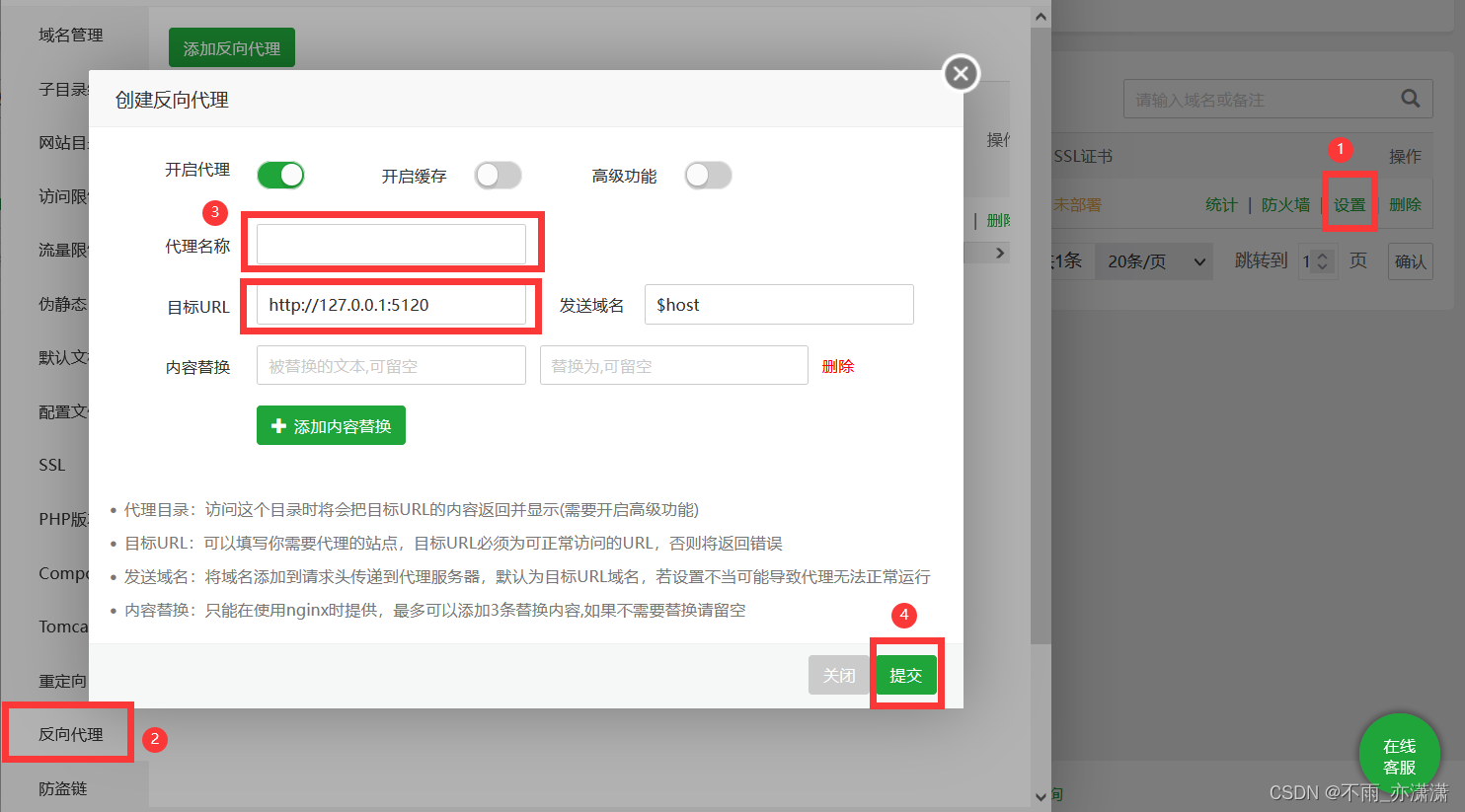Viewport: 1465px width, 812px height.
Task: Open 配置文件 sidebar item
Action: click(x=63, y=411)
